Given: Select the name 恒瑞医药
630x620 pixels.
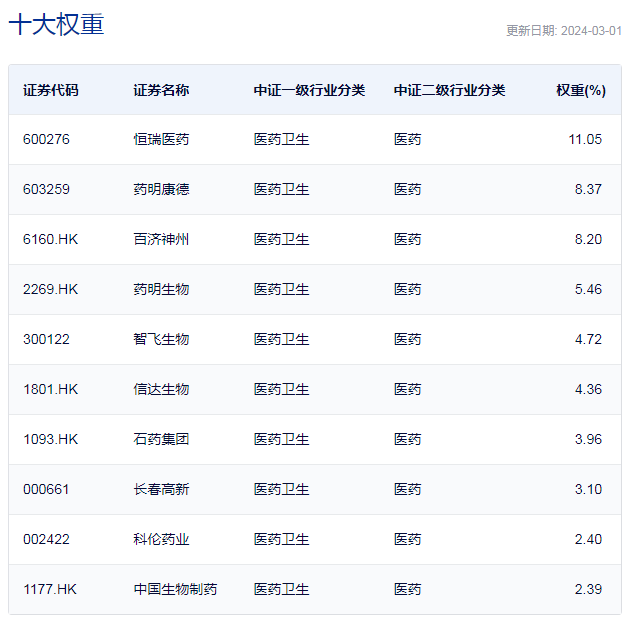Looking at the screenshot, I should pyautogui.click(x=161, y=139).
